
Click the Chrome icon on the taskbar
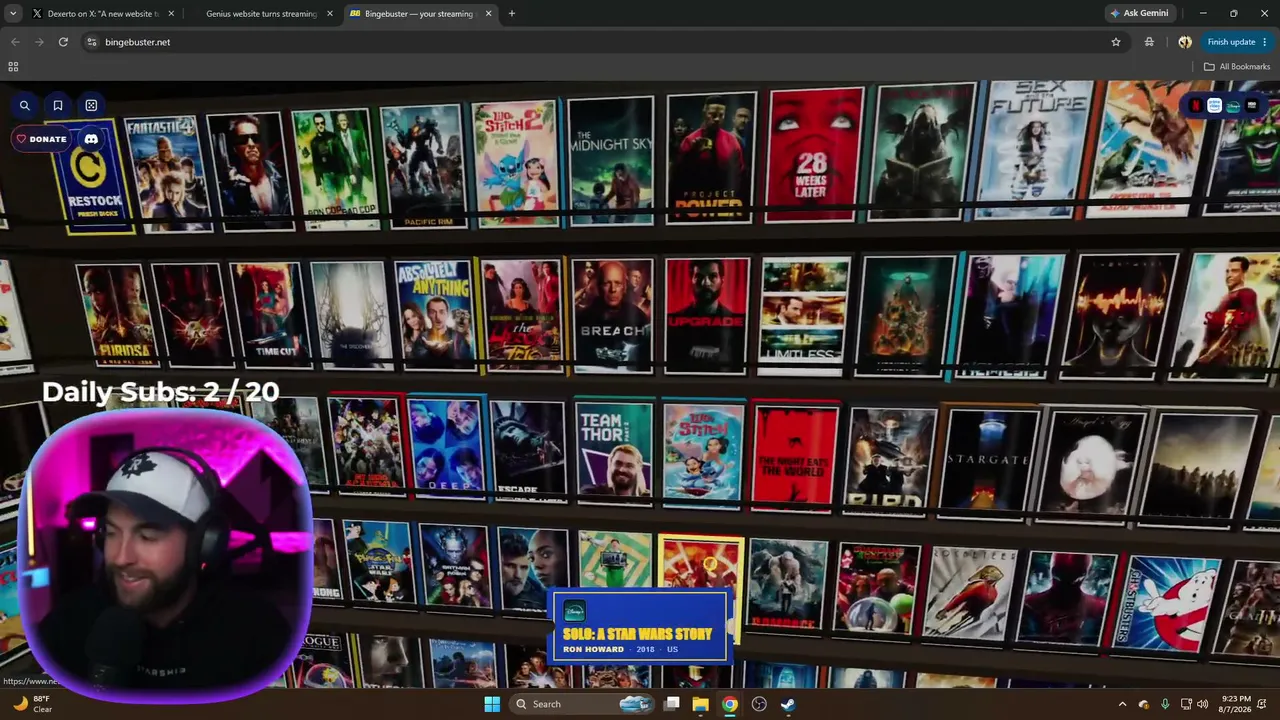(x=730, y=704)
